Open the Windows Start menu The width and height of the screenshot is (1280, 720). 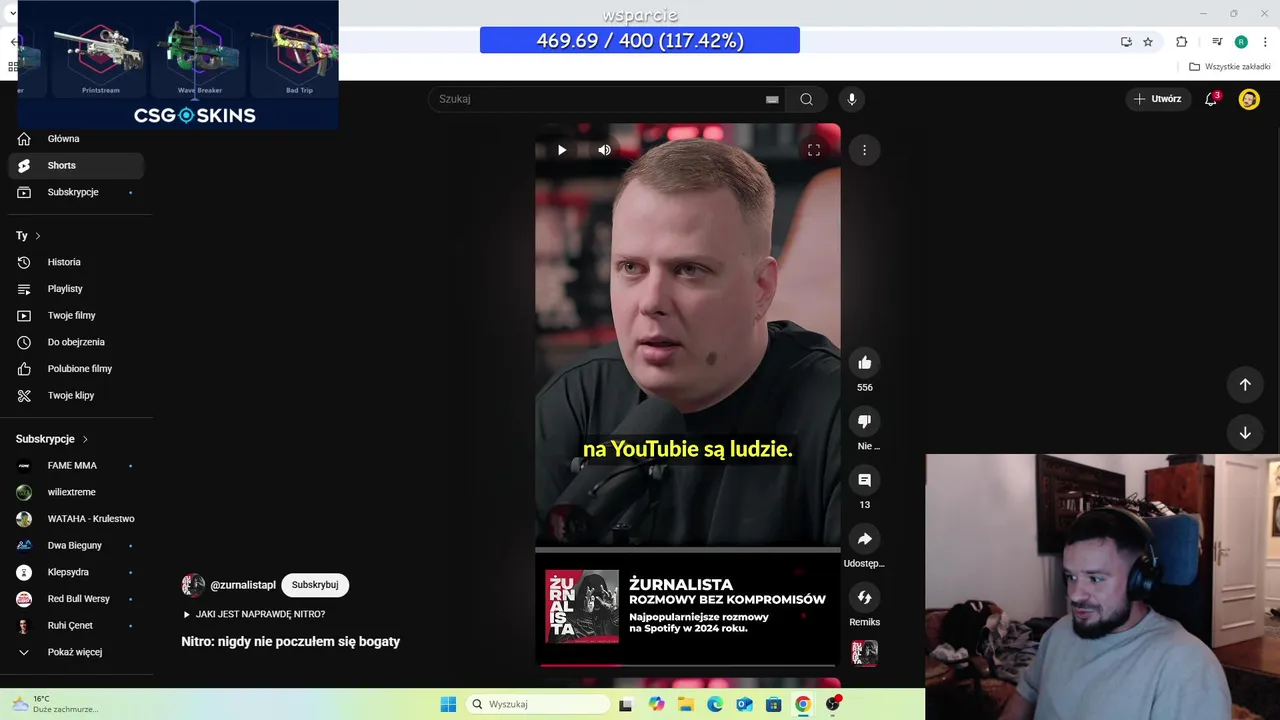(448, 704)
